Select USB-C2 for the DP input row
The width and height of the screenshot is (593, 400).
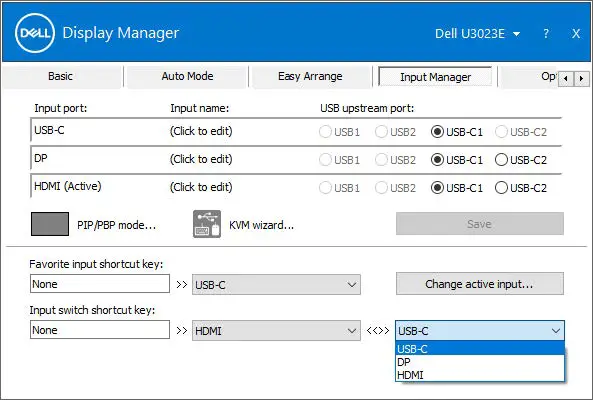(521, 160)
